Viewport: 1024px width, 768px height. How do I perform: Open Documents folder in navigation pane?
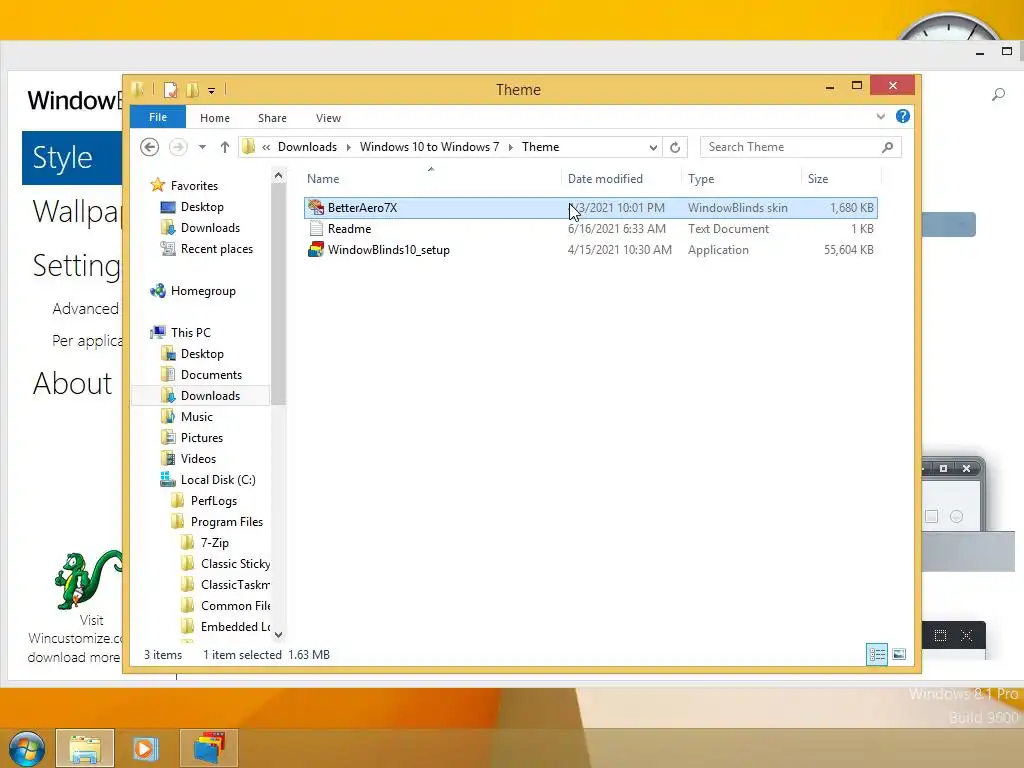[x=211, y=375]
